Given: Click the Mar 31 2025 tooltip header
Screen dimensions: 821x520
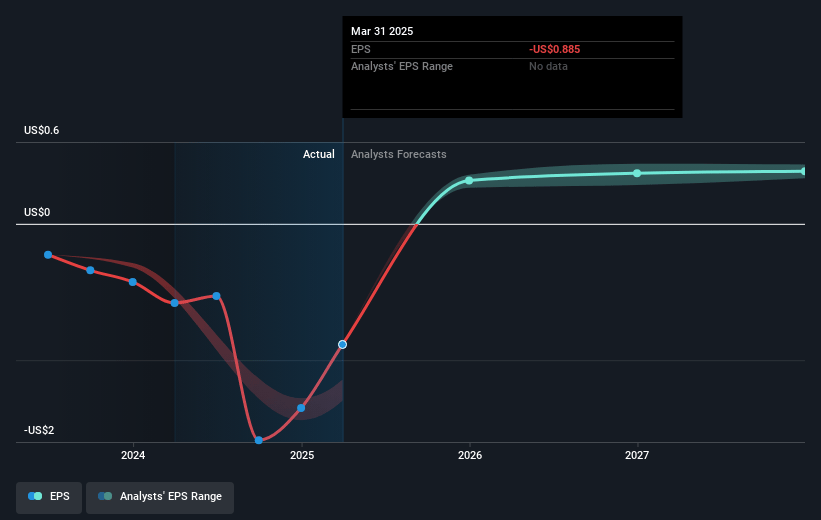Looking at the screenshot, I should click(x=382, y=31).
